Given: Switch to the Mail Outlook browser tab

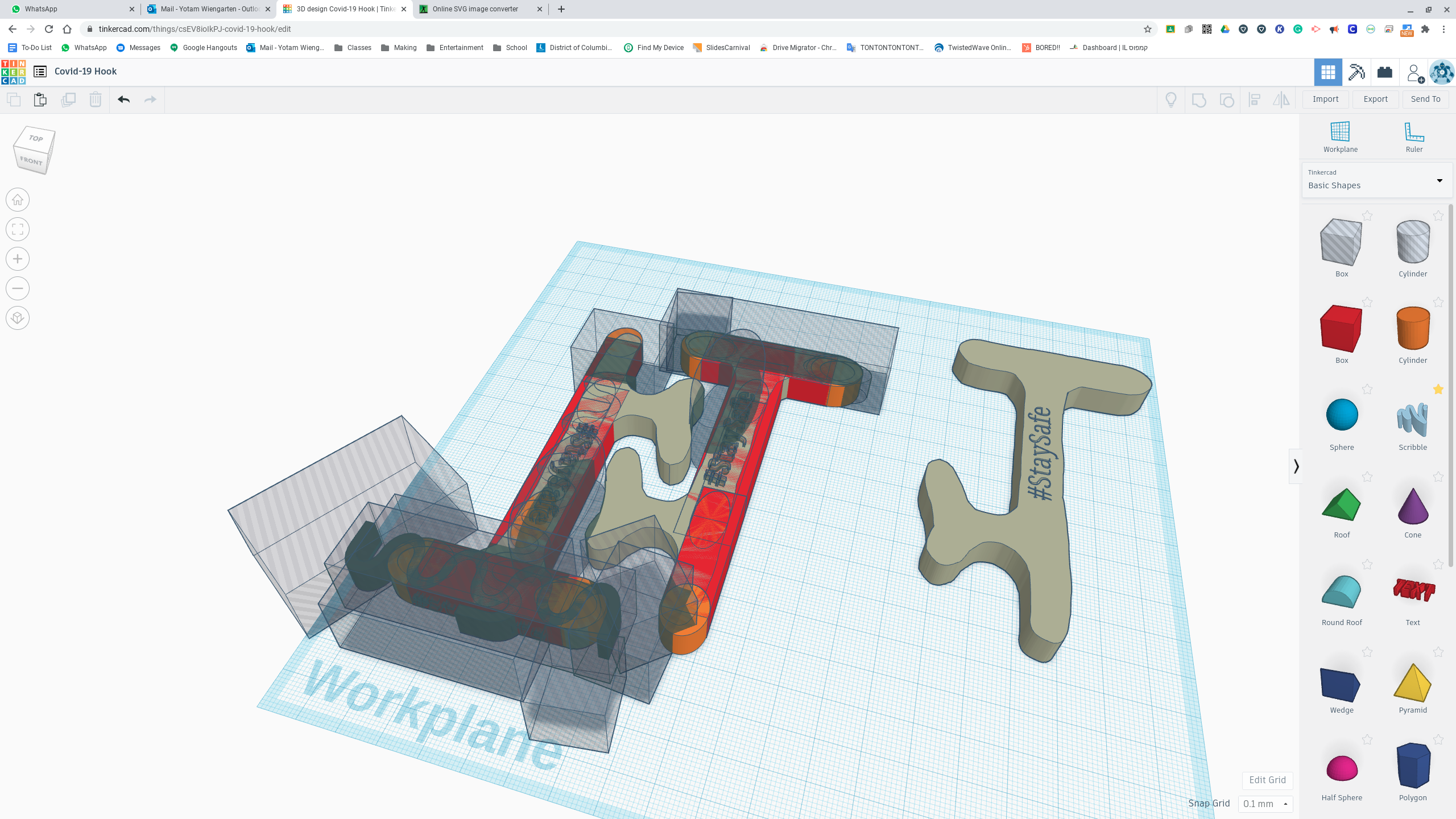Looking at the screenshot, I should (208, 9).
